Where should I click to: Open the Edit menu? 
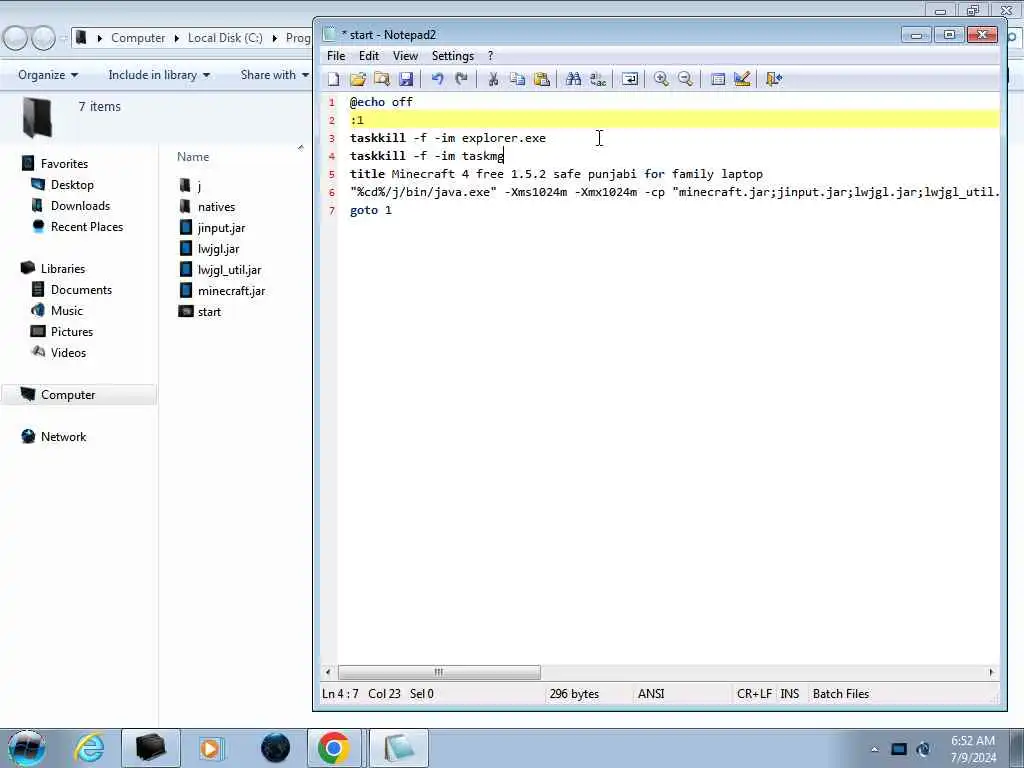tap(369, 56)
